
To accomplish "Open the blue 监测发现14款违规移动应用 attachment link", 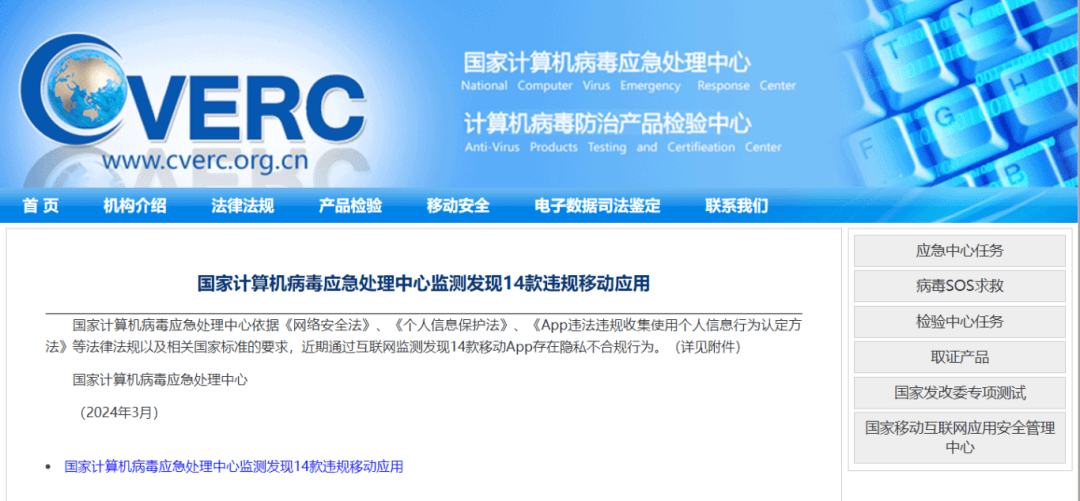I will 233,467.
